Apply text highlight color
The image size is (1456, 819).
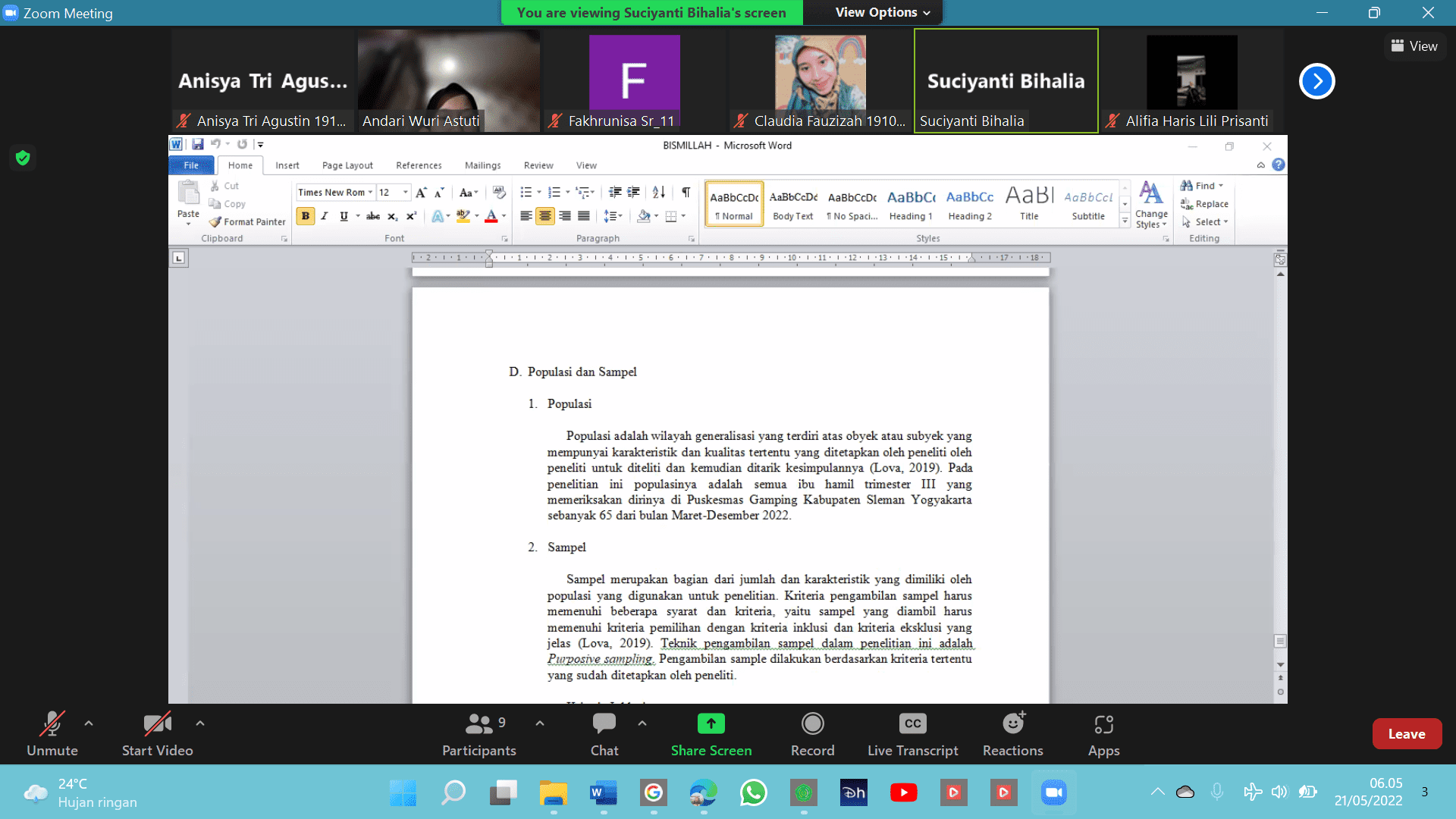pos(463,216)
